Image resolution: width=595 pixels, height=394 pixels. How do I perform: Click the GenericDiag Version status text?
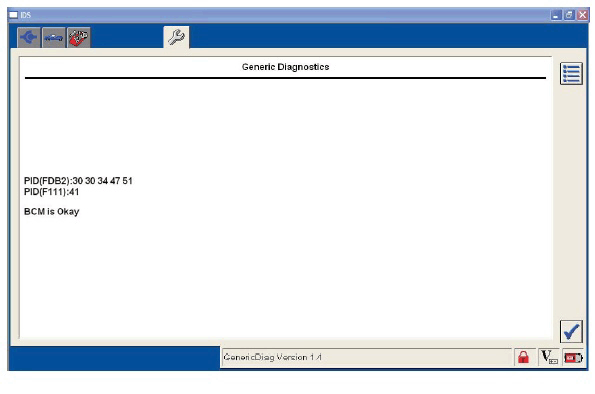[272, 357]
